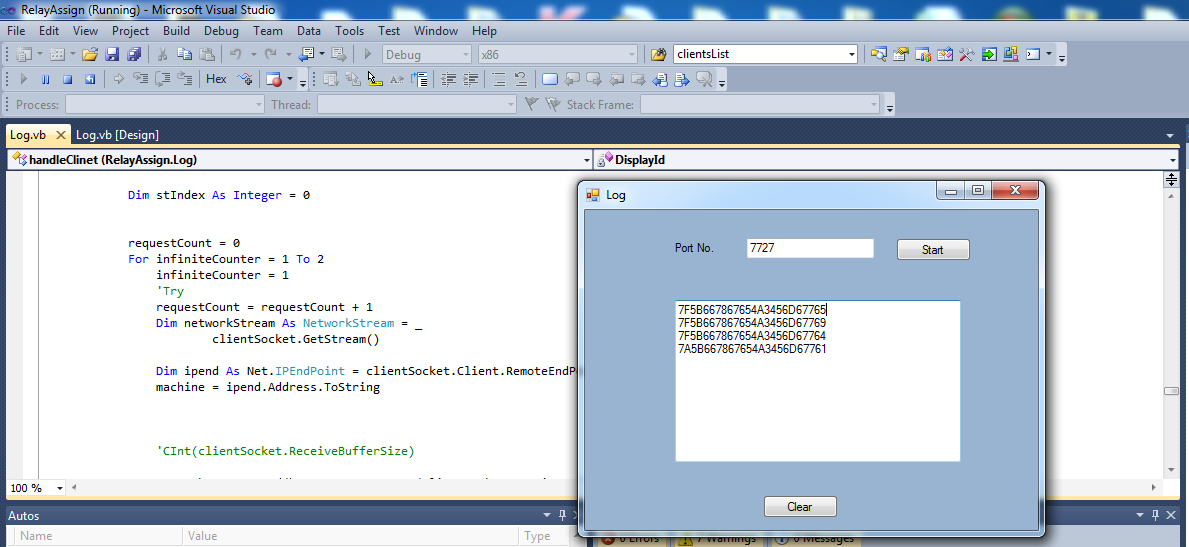Click the Port No. text field
Viewport: 1189px width, 547px height.
(x=809, y=249)
